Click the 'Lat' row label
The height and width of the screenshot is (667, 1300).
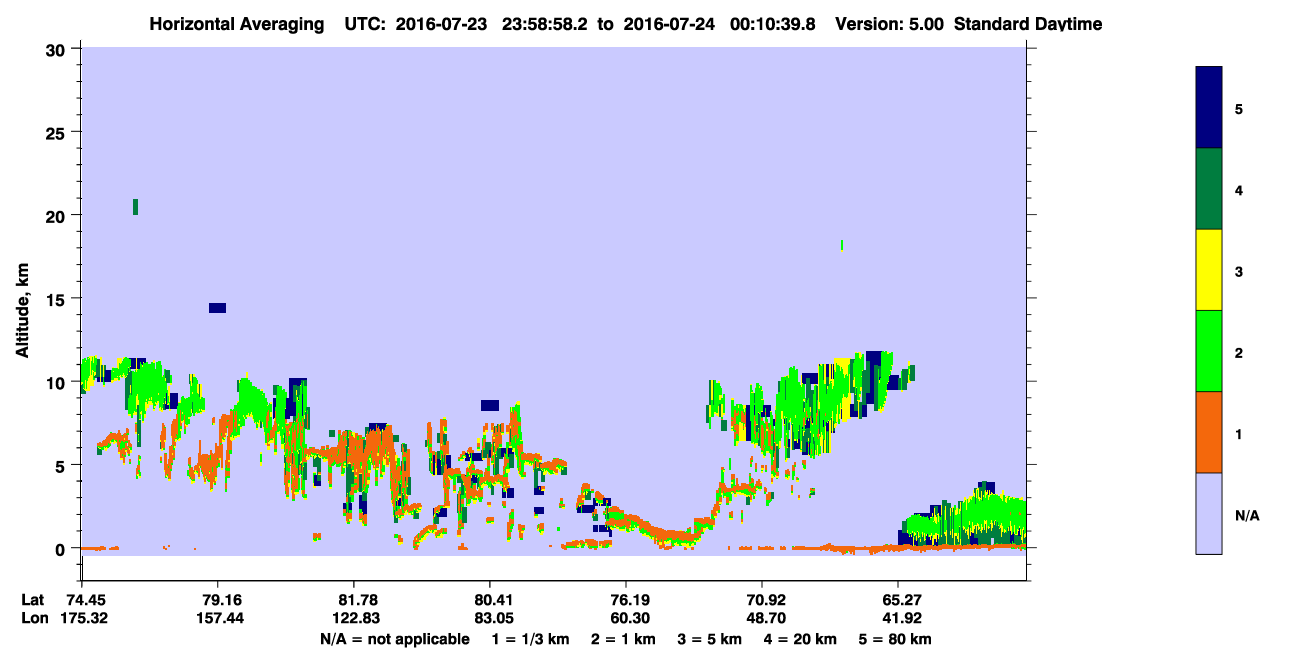(x=32, y=600)
